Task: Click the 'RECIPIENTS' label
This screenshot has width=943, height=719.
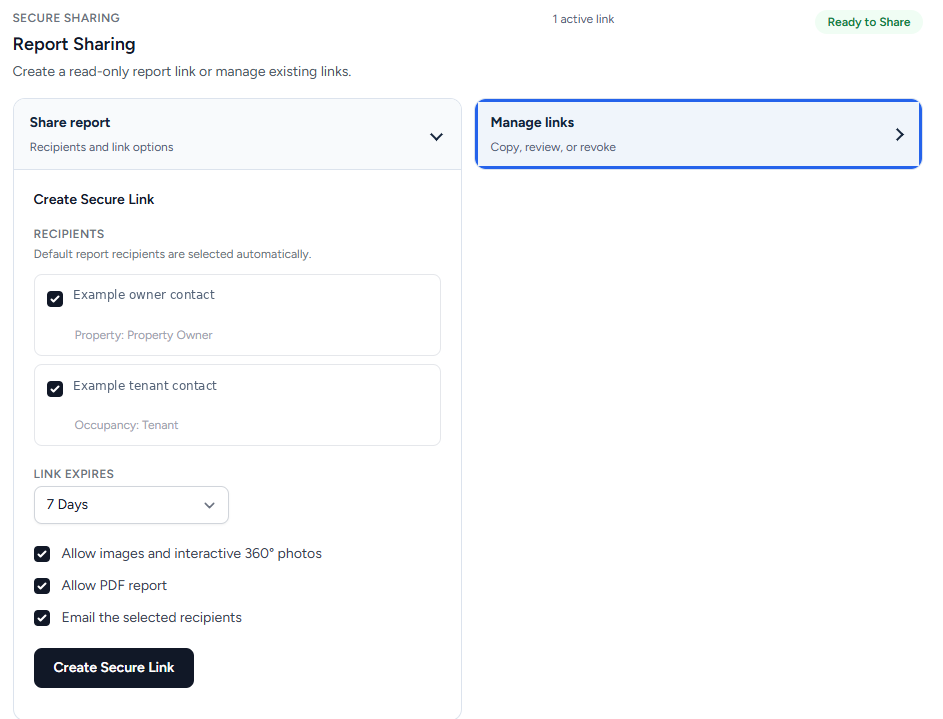Action: tap(69, 234)
